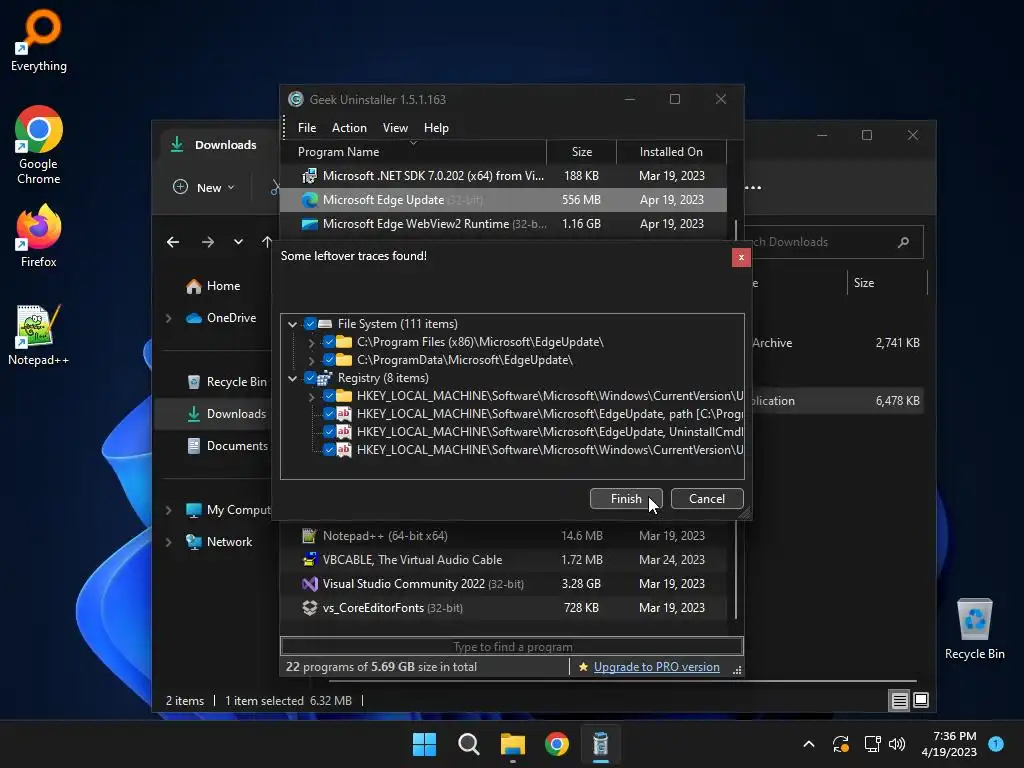Click Network icon in Explorer sidebar

click(x=193, y=542)
